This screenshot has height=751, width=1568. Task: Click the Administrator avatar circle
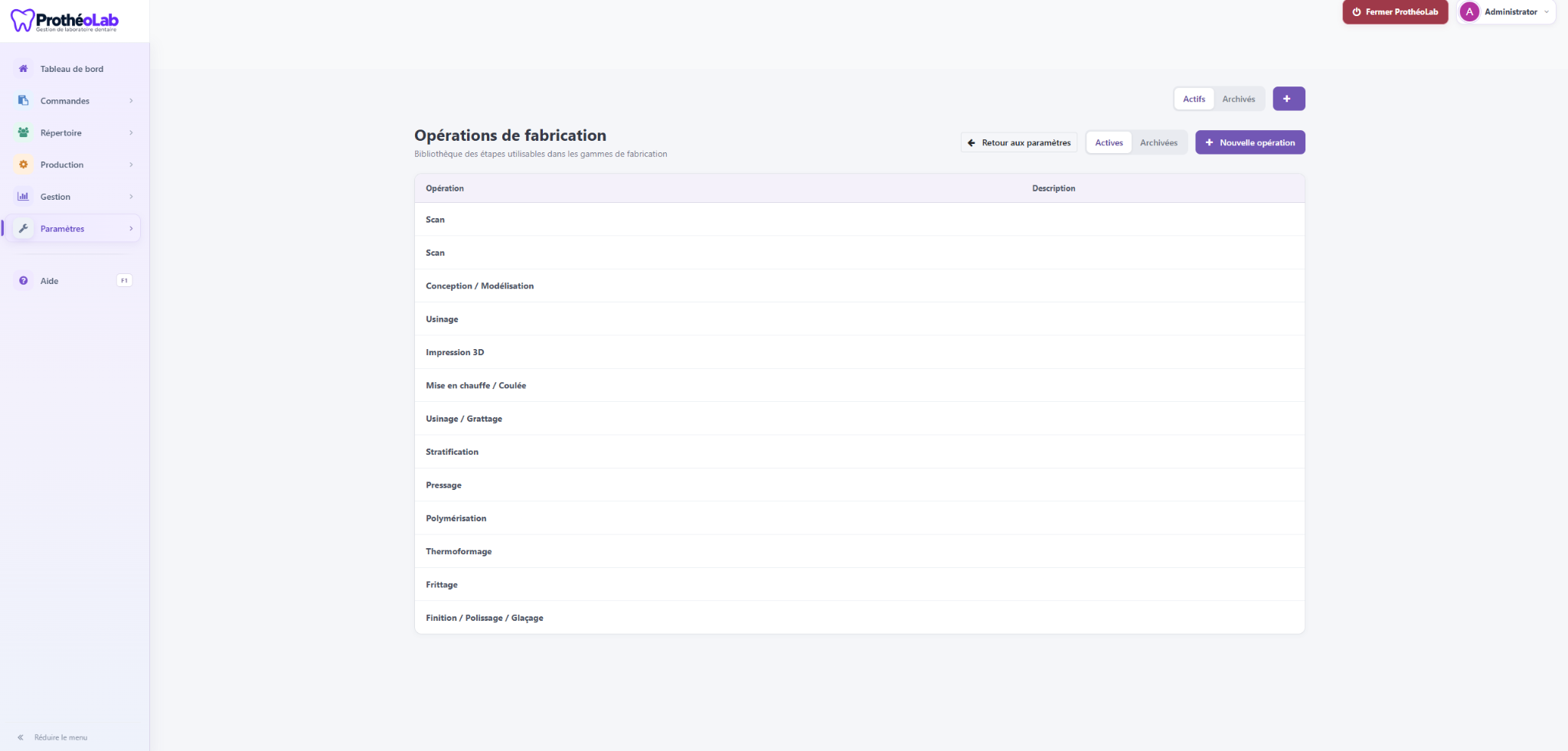click(x=1469, y=12)
